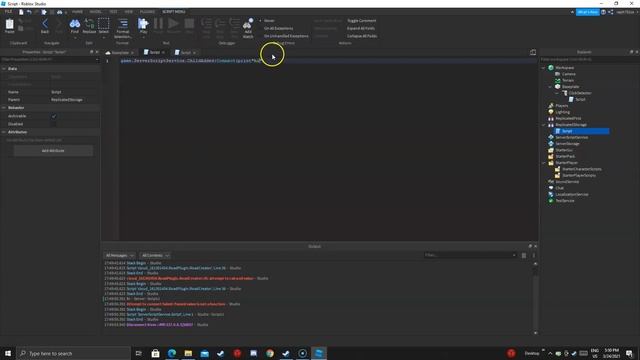
Task: Collapse the ReplicatedStorage tree node
Action: [543, 125]
